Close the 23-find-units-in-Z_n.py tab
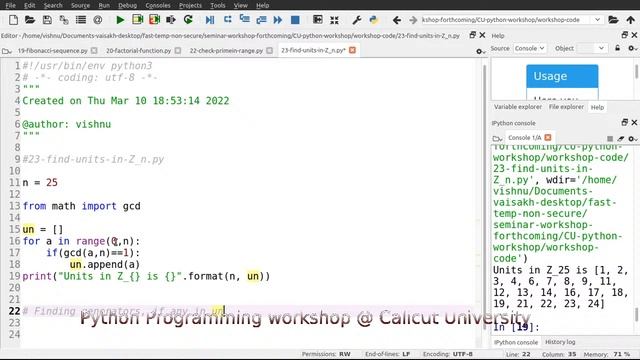Viewport: 640px width, 360px height. 352,50
